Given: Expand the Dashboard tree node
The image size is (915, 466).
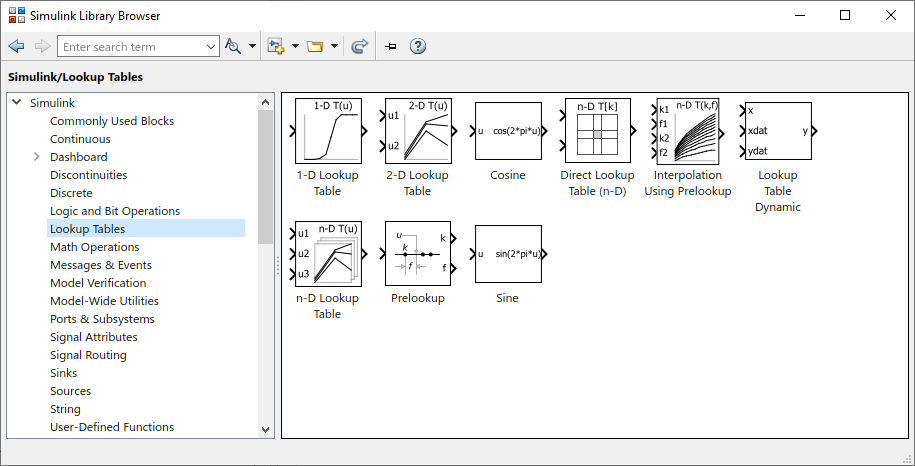Looking at the screenshot, I should coord(37,157).
